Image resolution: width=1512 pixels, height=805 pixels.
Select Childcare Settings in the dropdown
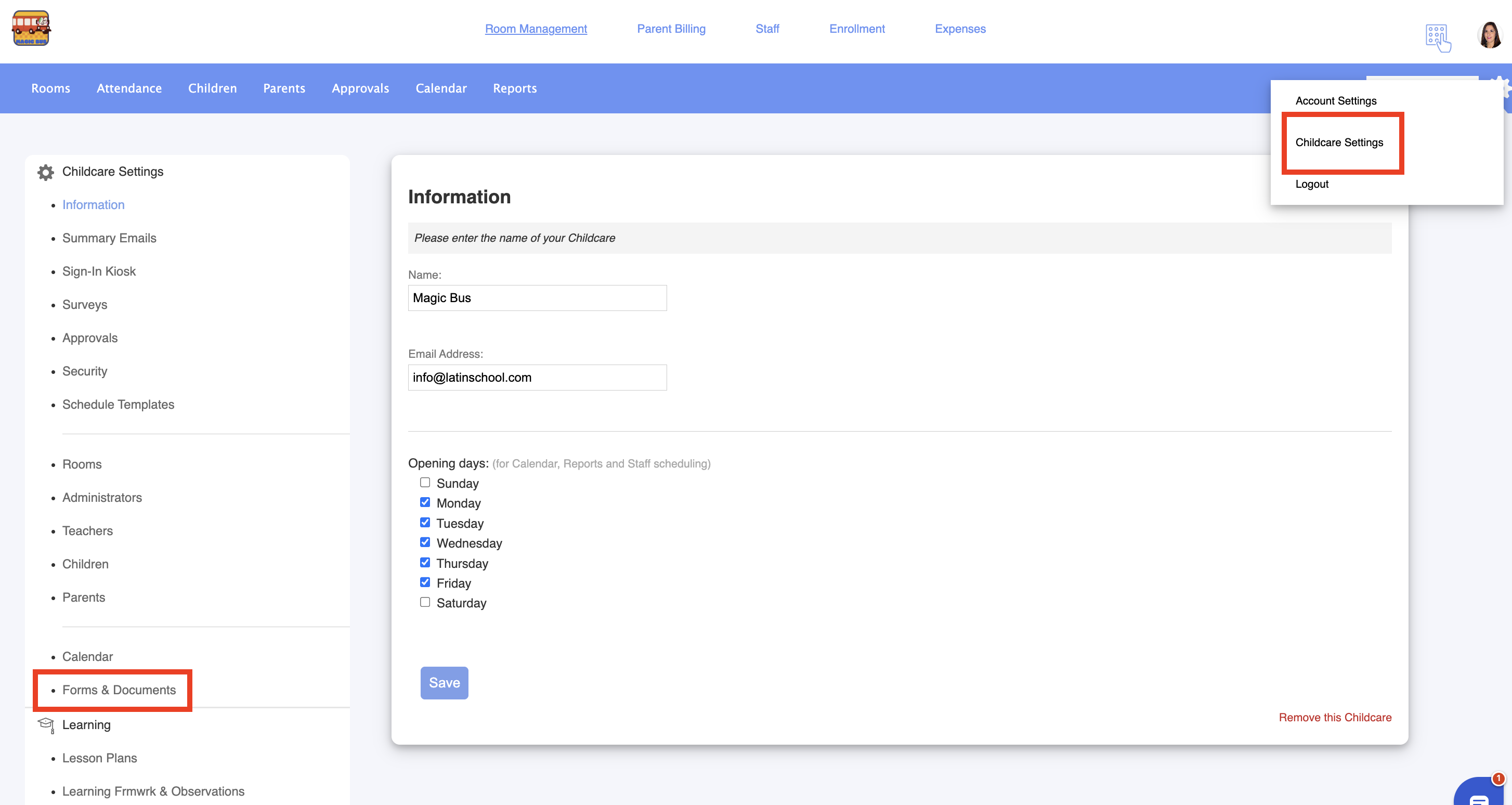(1339, 142)
